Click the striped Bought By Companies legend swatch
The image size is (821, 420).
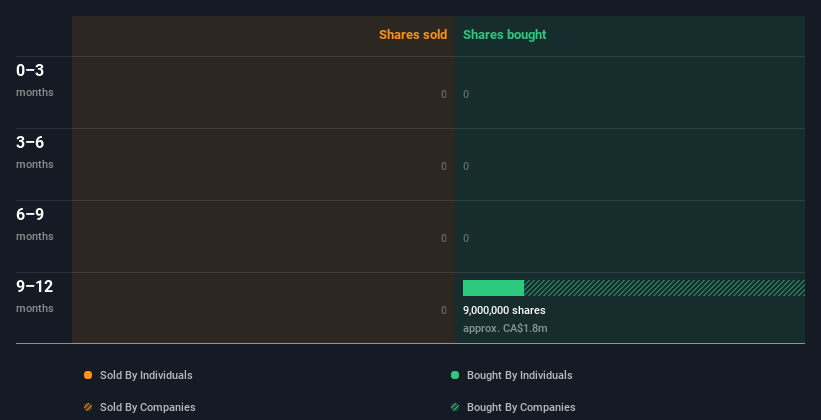[x=455, y=407]
